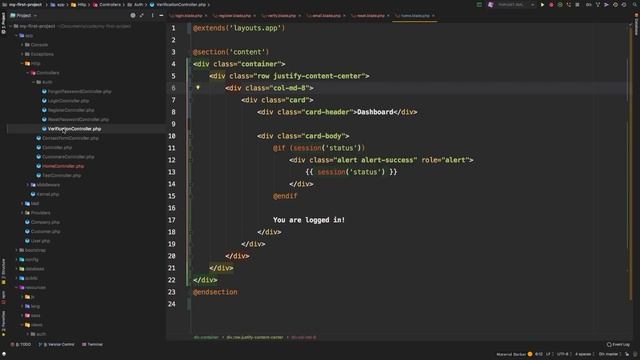The width and height of the screenshot is (640, 360).
Task: Click the Run with Coverage icon
Action: click(x=560, y=4)
